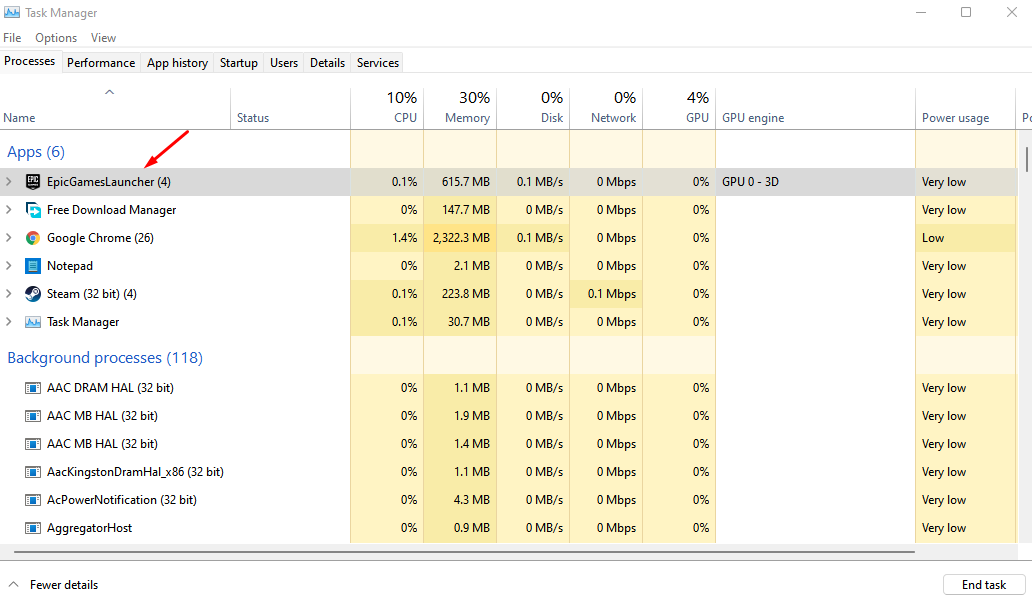Viewport: 1032px width, 606px height.
Task: Expand the Task Manager process group
Action: 9,322
